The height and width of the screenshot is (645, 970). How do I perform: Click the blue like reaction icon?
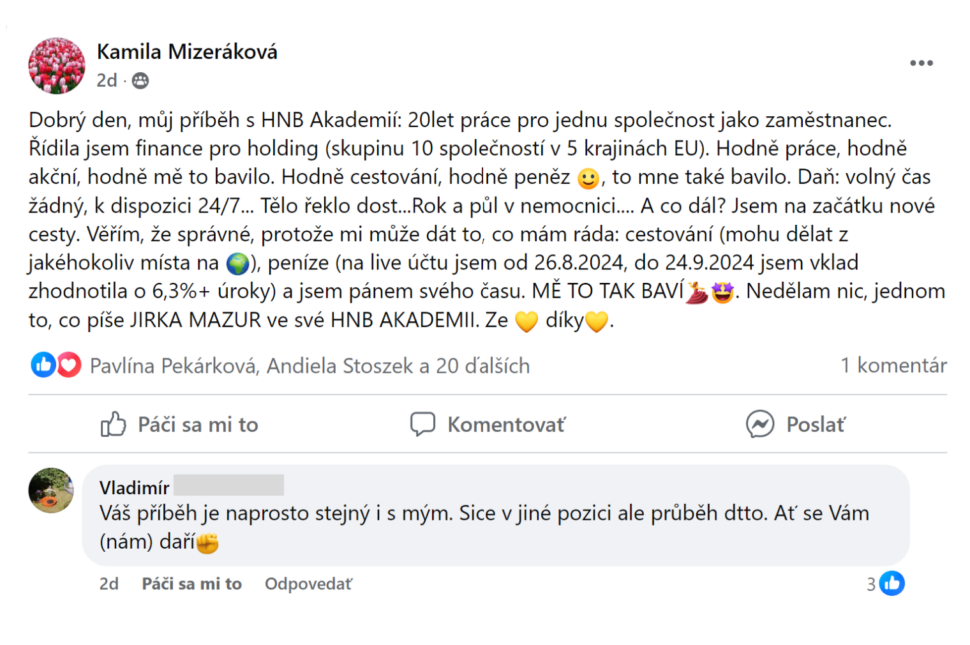click(x=43, y=366)
